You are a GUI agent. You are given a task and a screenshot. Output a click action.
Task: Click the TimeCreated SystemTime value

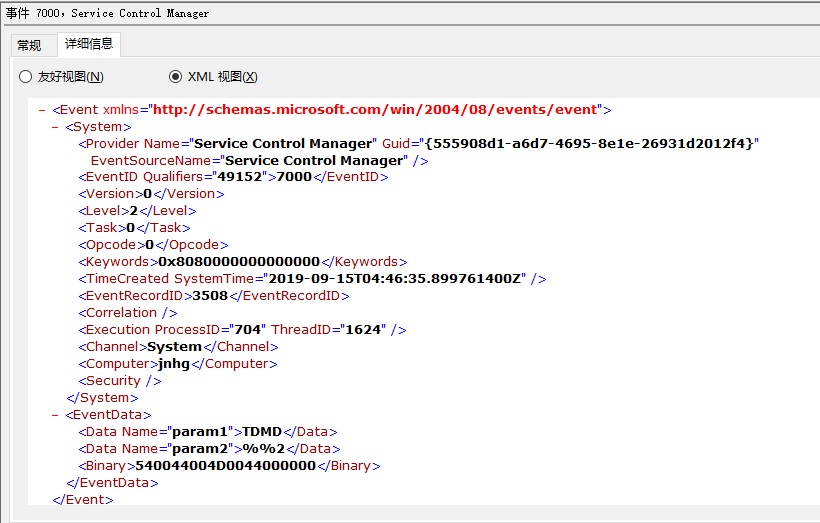coord(395,279)
